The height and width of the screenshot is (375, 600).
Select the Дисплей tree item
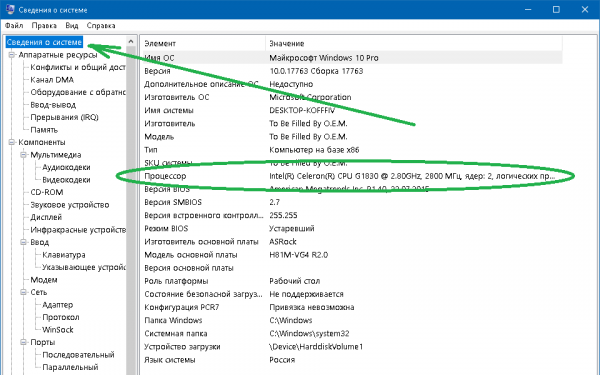pyautogui.click(x=46, y=217)
